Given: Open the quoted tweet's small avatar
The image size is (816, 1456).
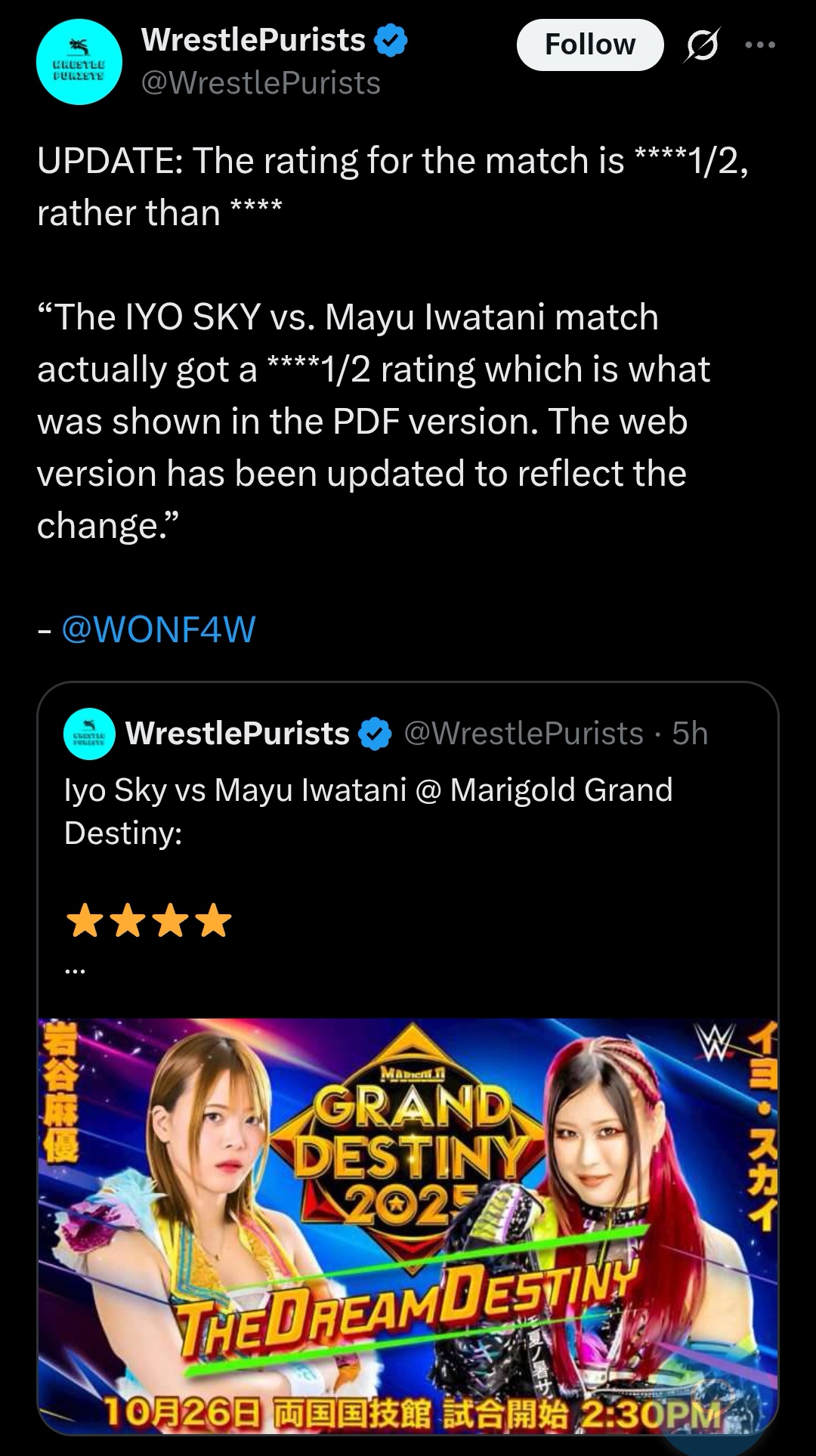Looking at the screenshot, I should [x=90, y=734].
